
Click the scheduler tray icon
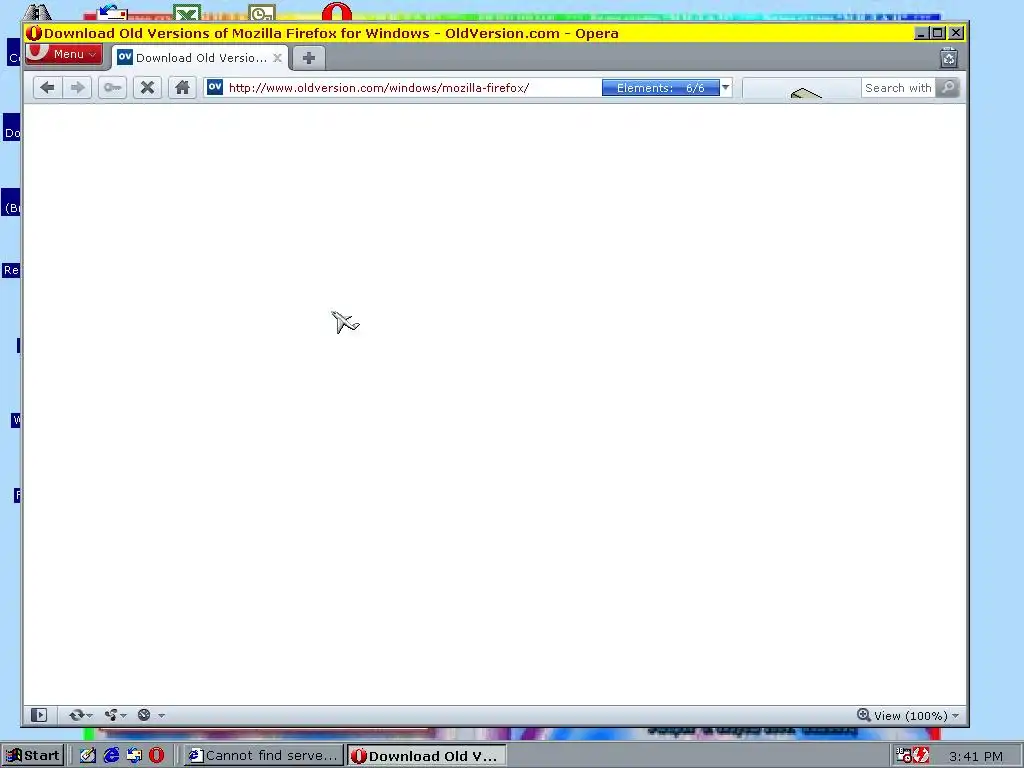(903, 756)
